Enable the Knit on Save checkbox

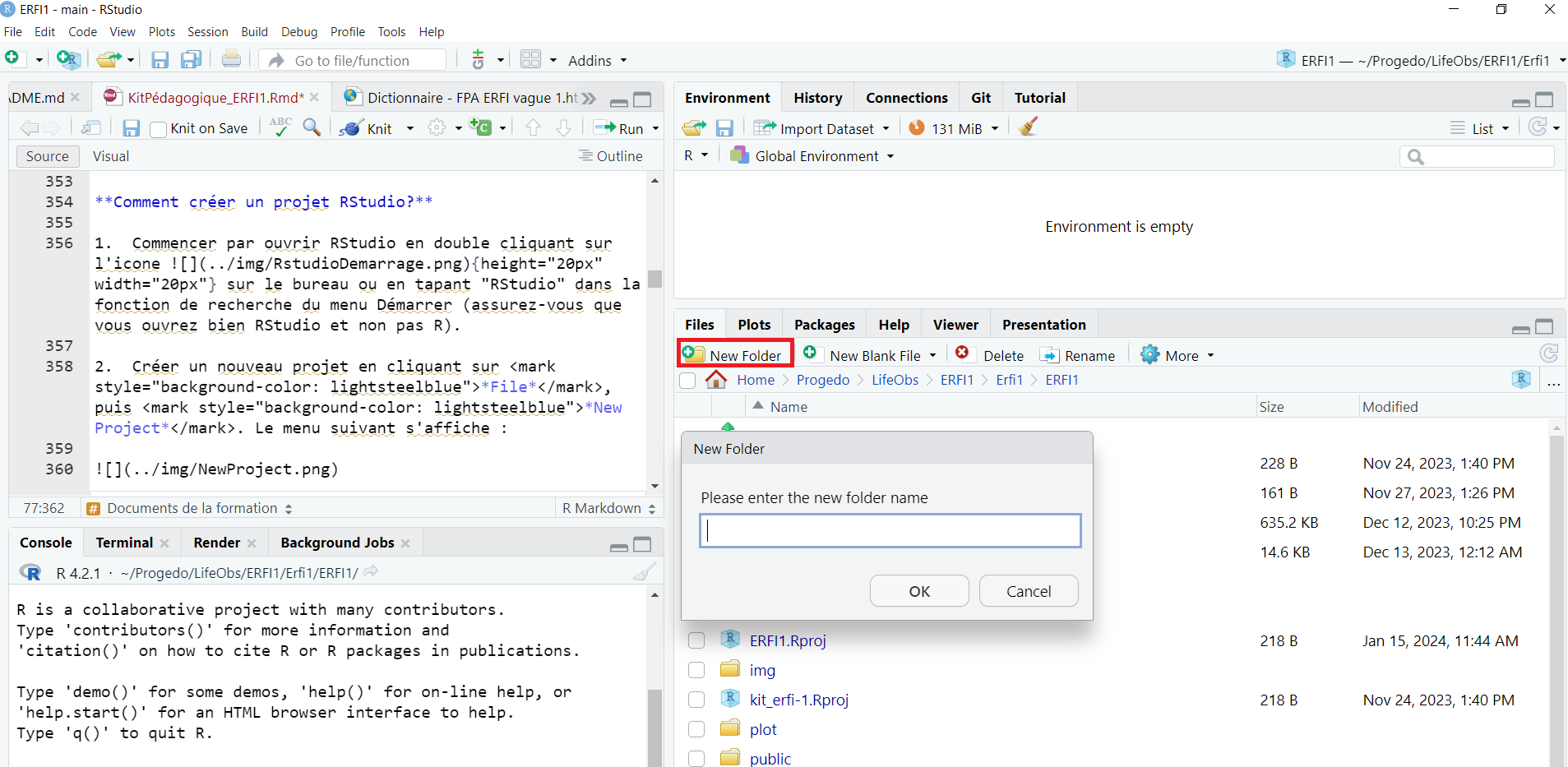tap(159, 129)
